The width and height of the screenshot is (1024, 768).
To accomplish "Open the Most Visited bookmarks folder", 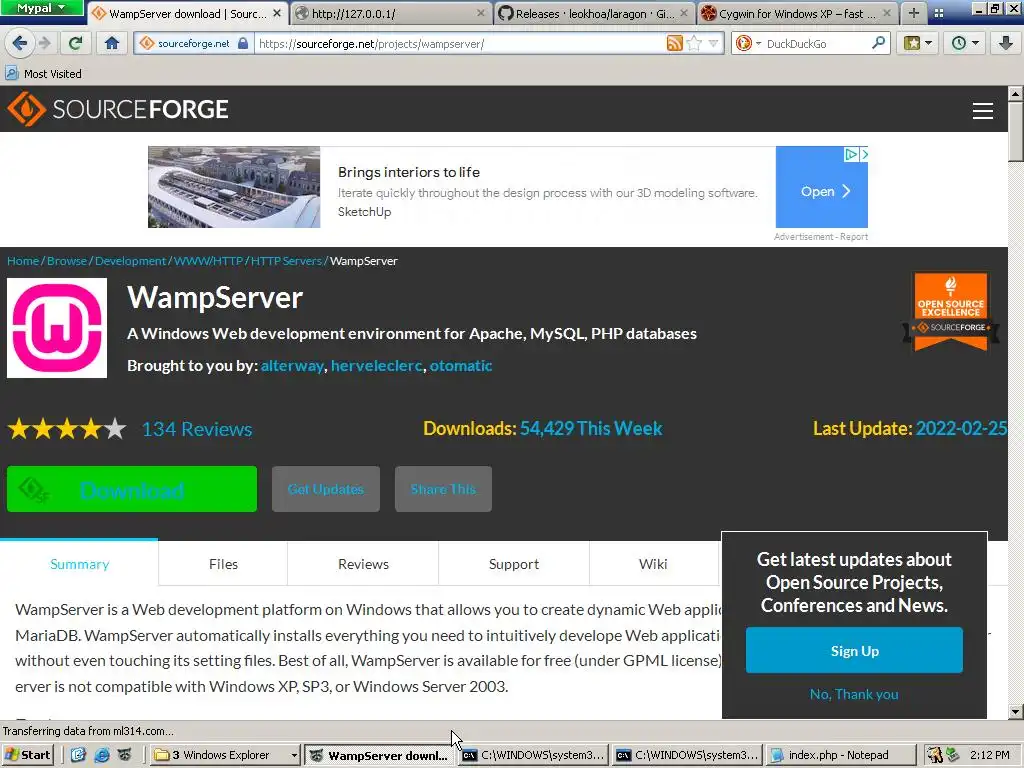I will pyautogui.click(x=43, y=74).
